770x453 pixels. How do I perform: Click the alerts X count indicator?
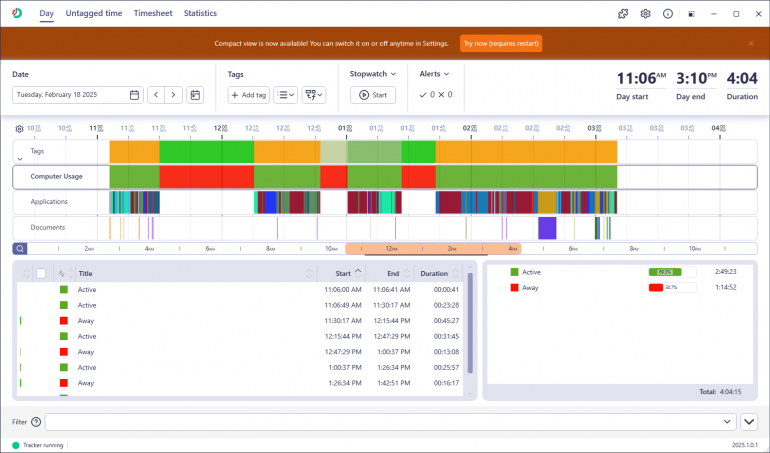point(445,95)
